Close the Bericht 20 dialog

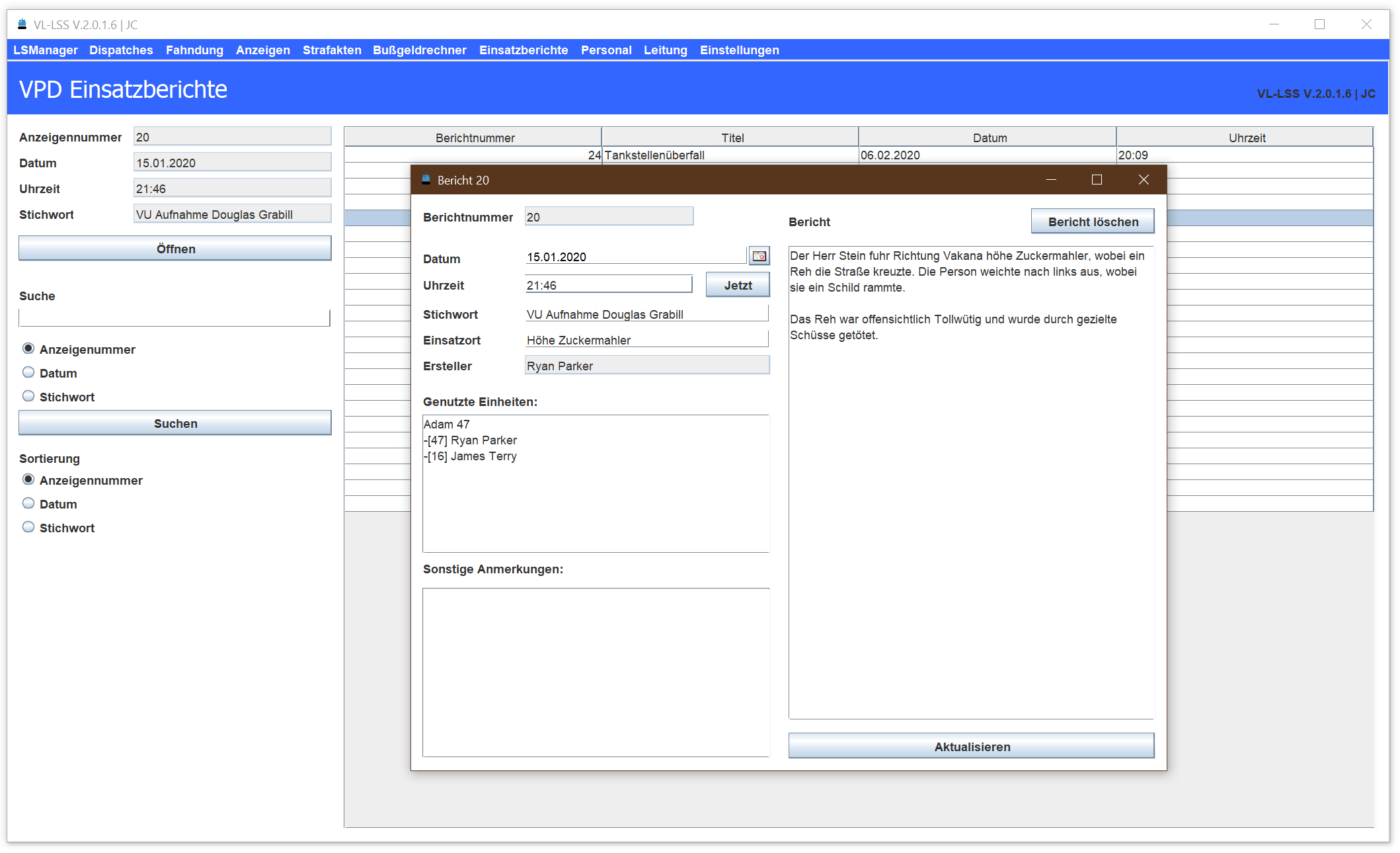[x=1144, y=180]
